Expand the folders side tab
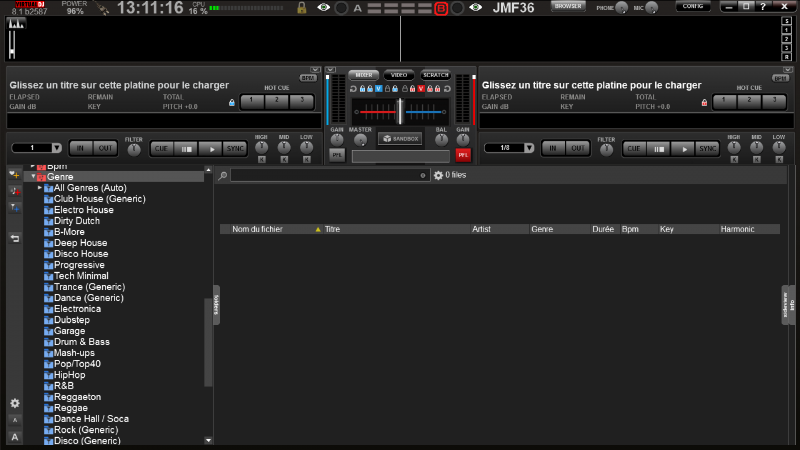This screenshot has width=800, height=450. (216, 305)
